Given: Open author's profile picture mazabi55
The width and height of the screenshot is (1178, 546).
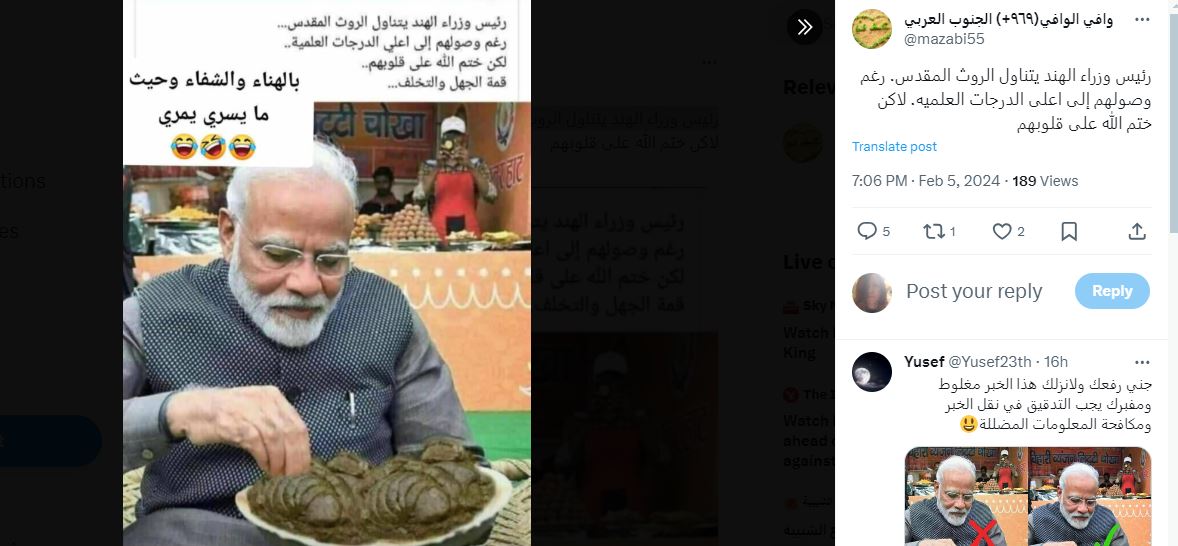Looking at the screenshot, I should click(871, 29).
